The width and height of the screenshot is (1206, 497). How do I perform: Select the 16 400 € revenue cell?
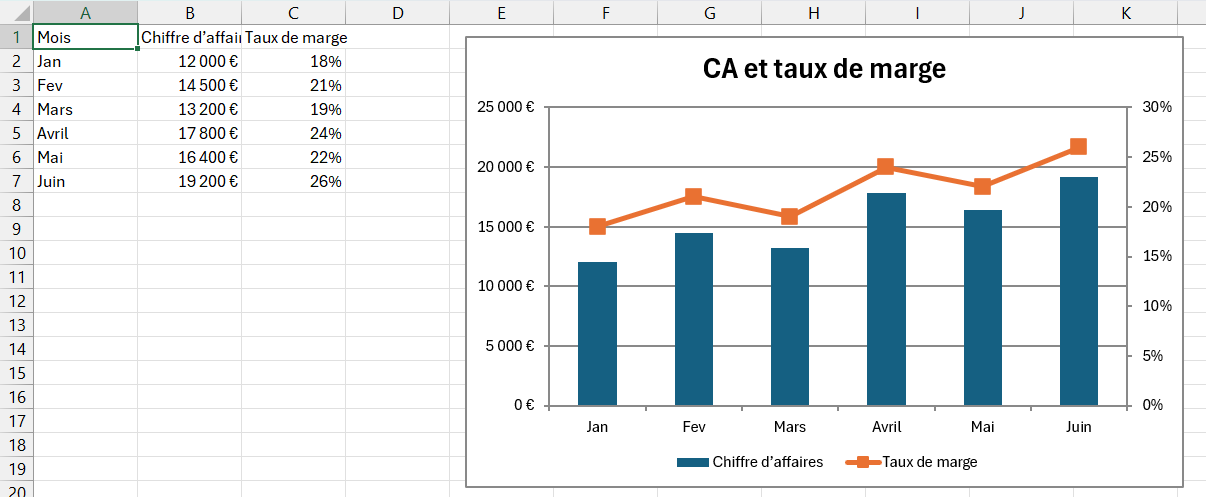[190, 157]
